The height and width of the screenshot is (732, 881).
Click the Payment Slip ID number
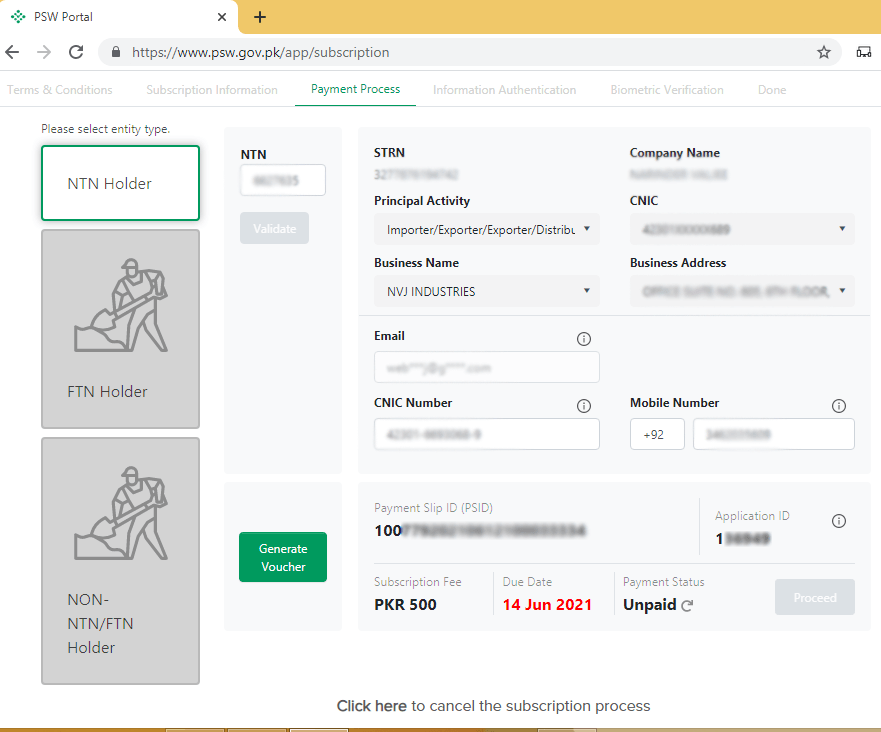(480, 530)
